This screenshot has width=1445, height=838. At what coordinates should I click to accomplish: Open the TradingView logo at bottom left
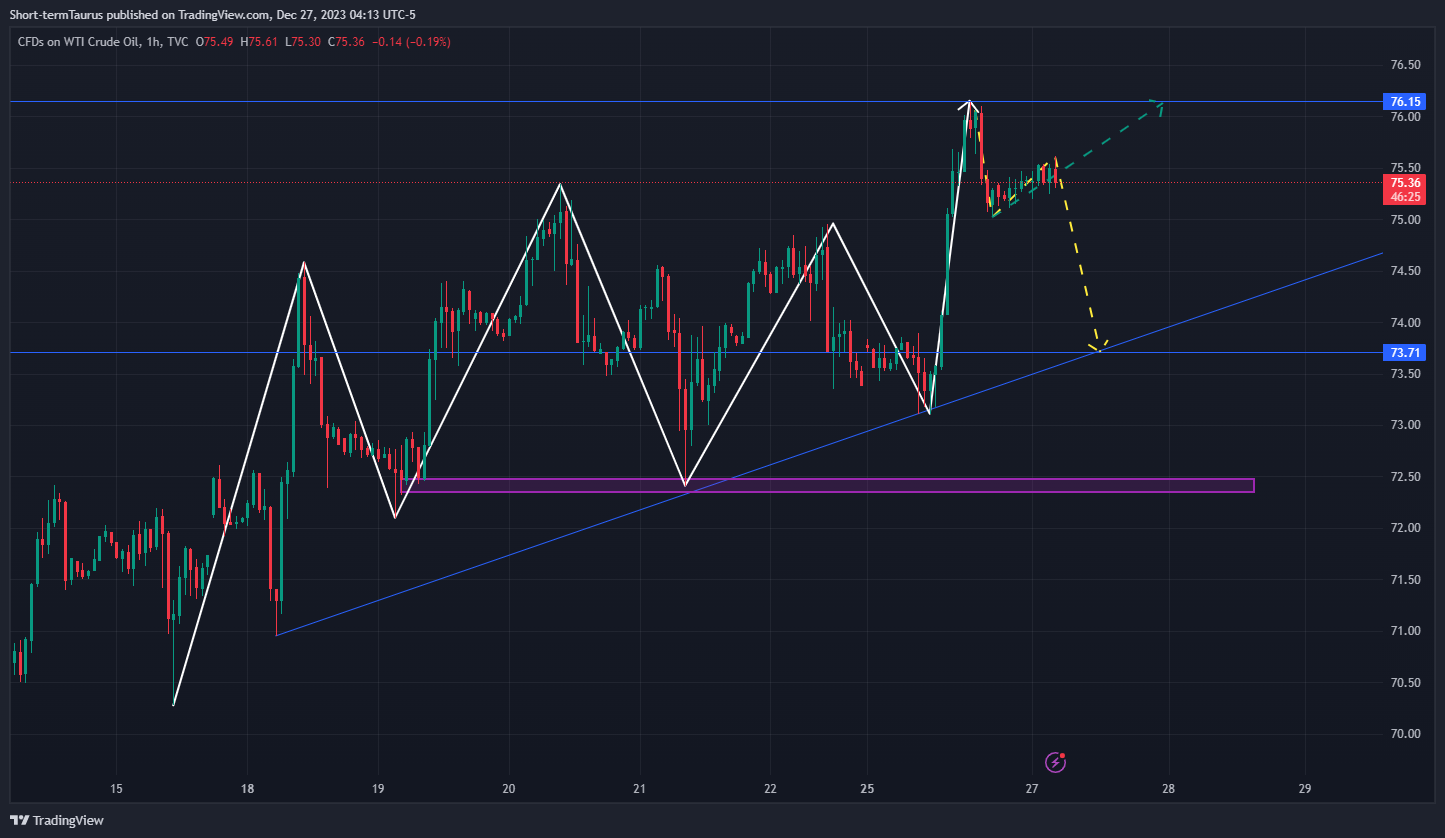click(x=57, y=820)
